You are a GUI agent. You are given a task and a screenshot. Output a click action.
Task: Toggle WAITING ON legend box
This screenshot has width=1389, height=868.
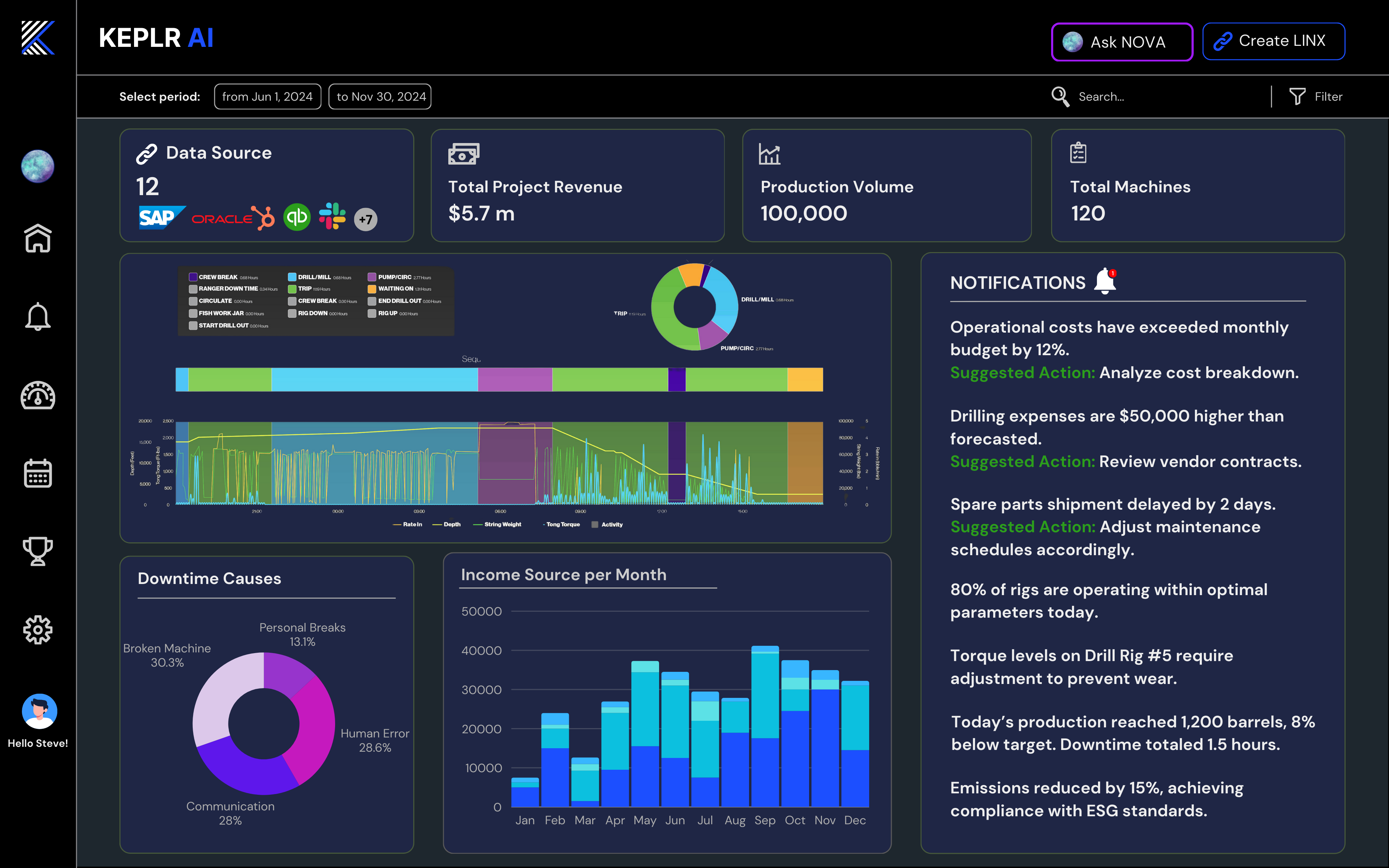point(372,289)
